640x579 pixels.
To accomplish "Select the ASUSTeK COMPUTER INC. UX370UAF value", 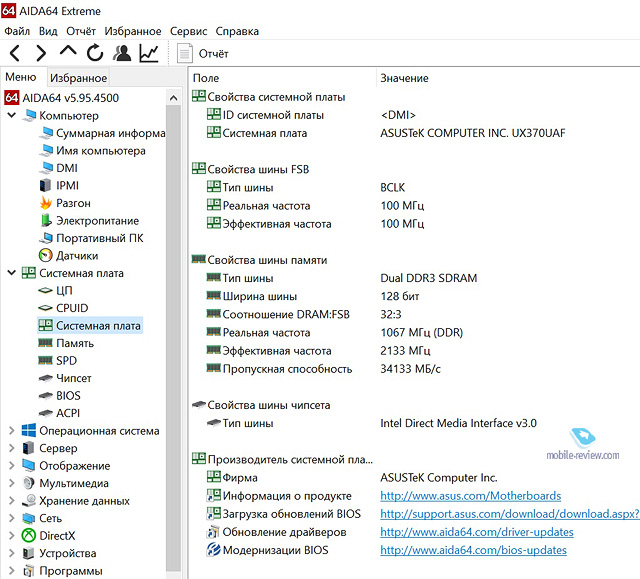I will point(473,133).
